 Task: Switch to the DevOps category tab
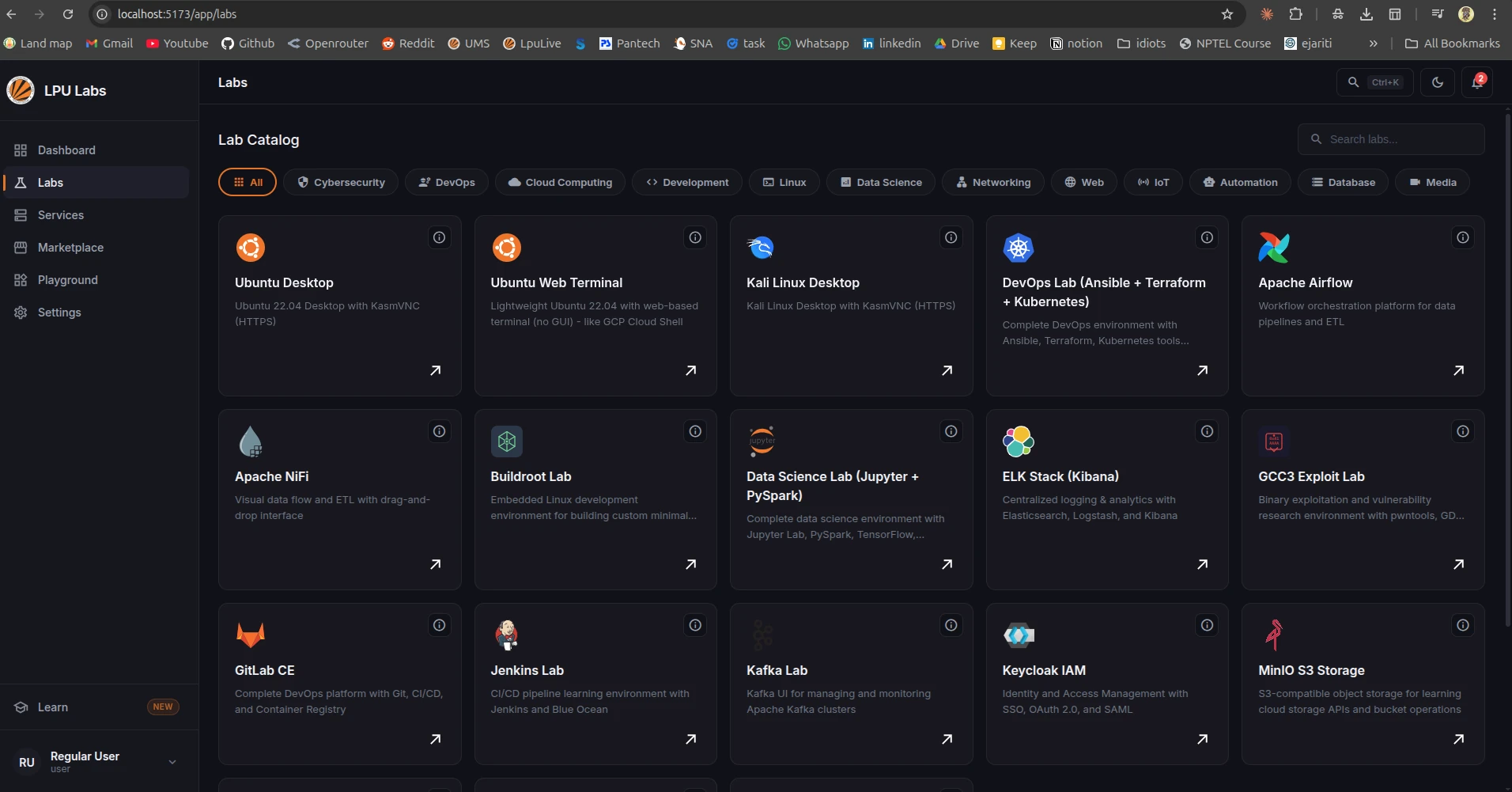[446, 182]
